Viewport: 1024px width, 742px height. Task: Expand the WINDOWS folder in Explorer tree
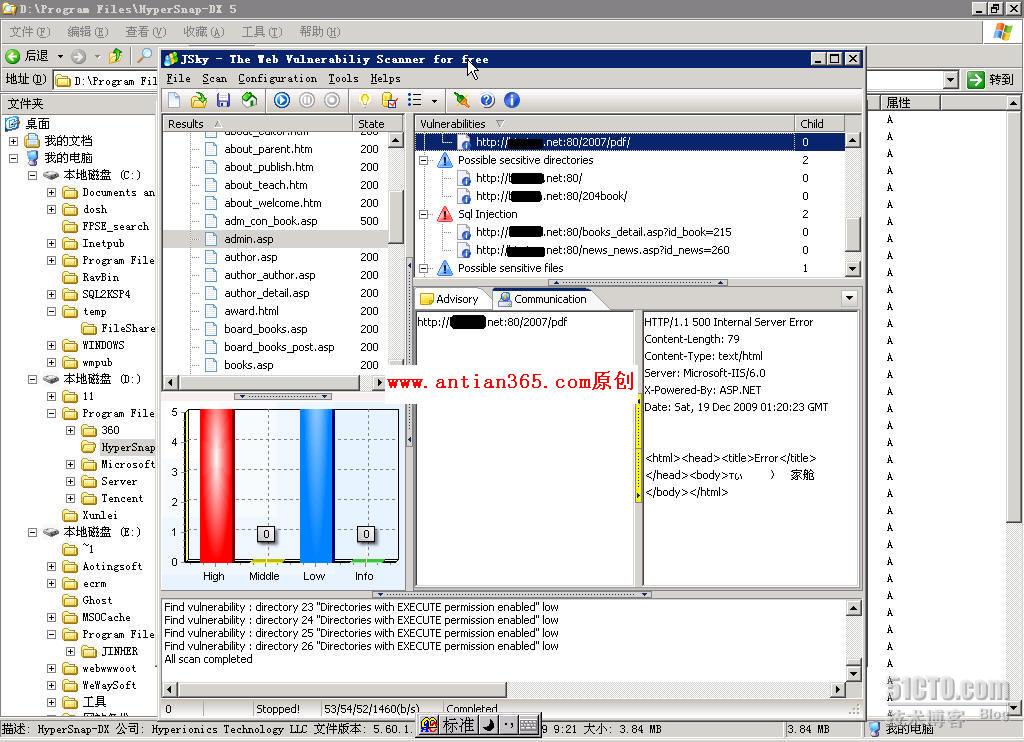coord(51,345)
